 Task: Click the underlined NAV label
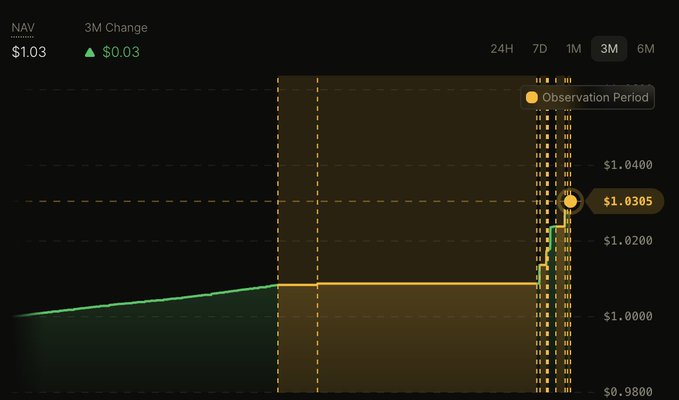23,28
